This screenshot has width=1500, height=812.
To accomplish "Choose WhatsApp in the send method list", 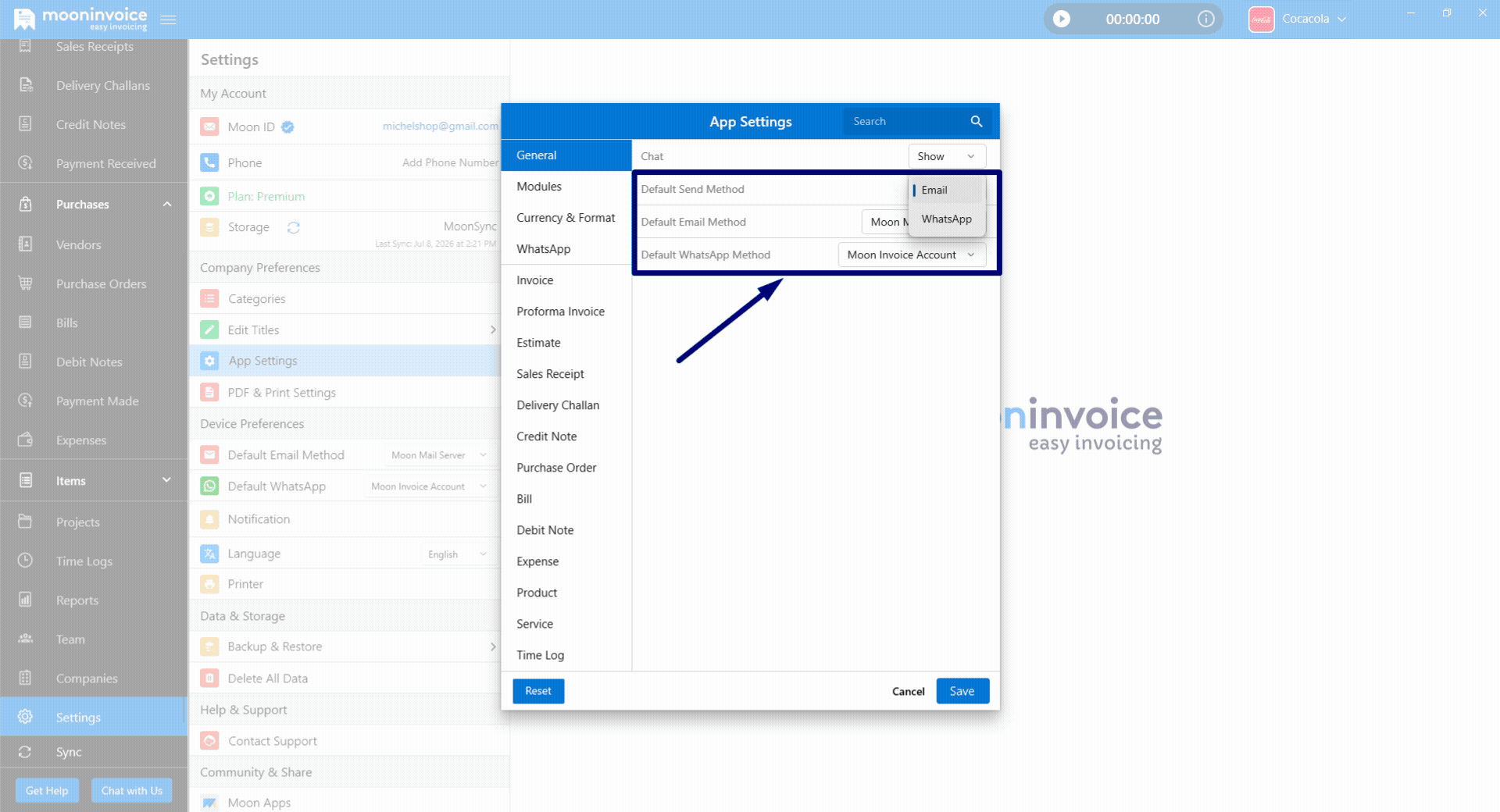I will click(x=947, y=219).
